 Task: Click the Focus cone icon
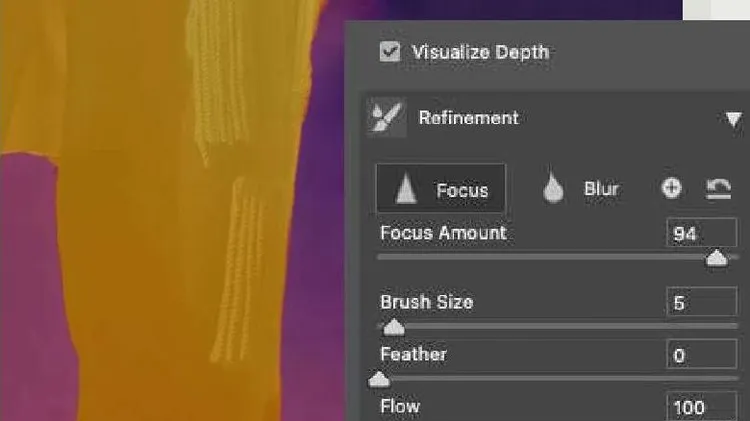[406, 188]
